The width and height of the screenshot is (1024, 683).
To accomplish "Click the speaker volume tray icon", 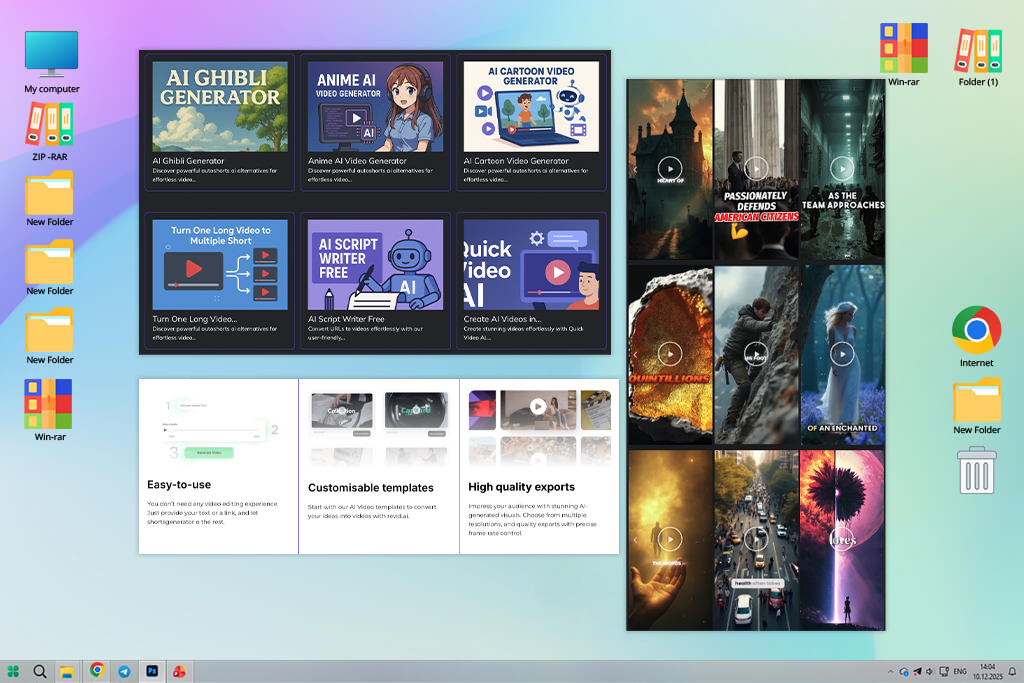I will (x=929, y=671).
